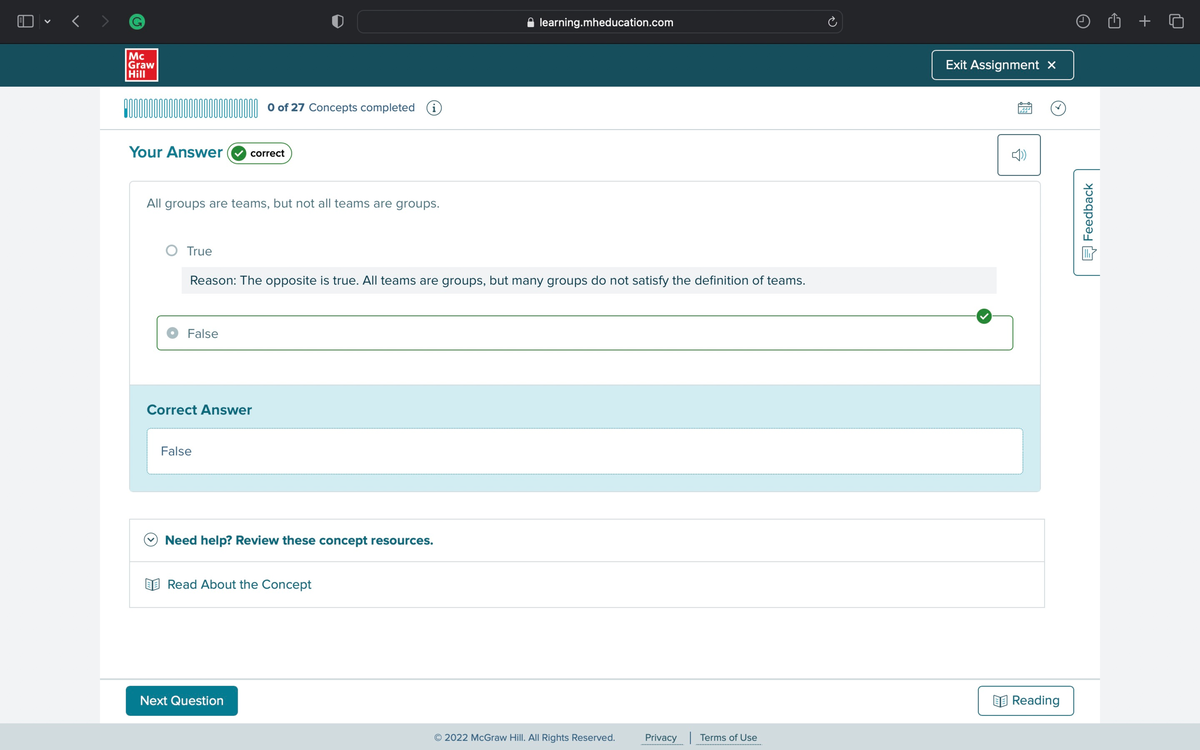Image resolution: width=1200 pixels, height=750 pixels.
Task: Play the read-aloud speaker icon
Action: (x=1018, y=155)
